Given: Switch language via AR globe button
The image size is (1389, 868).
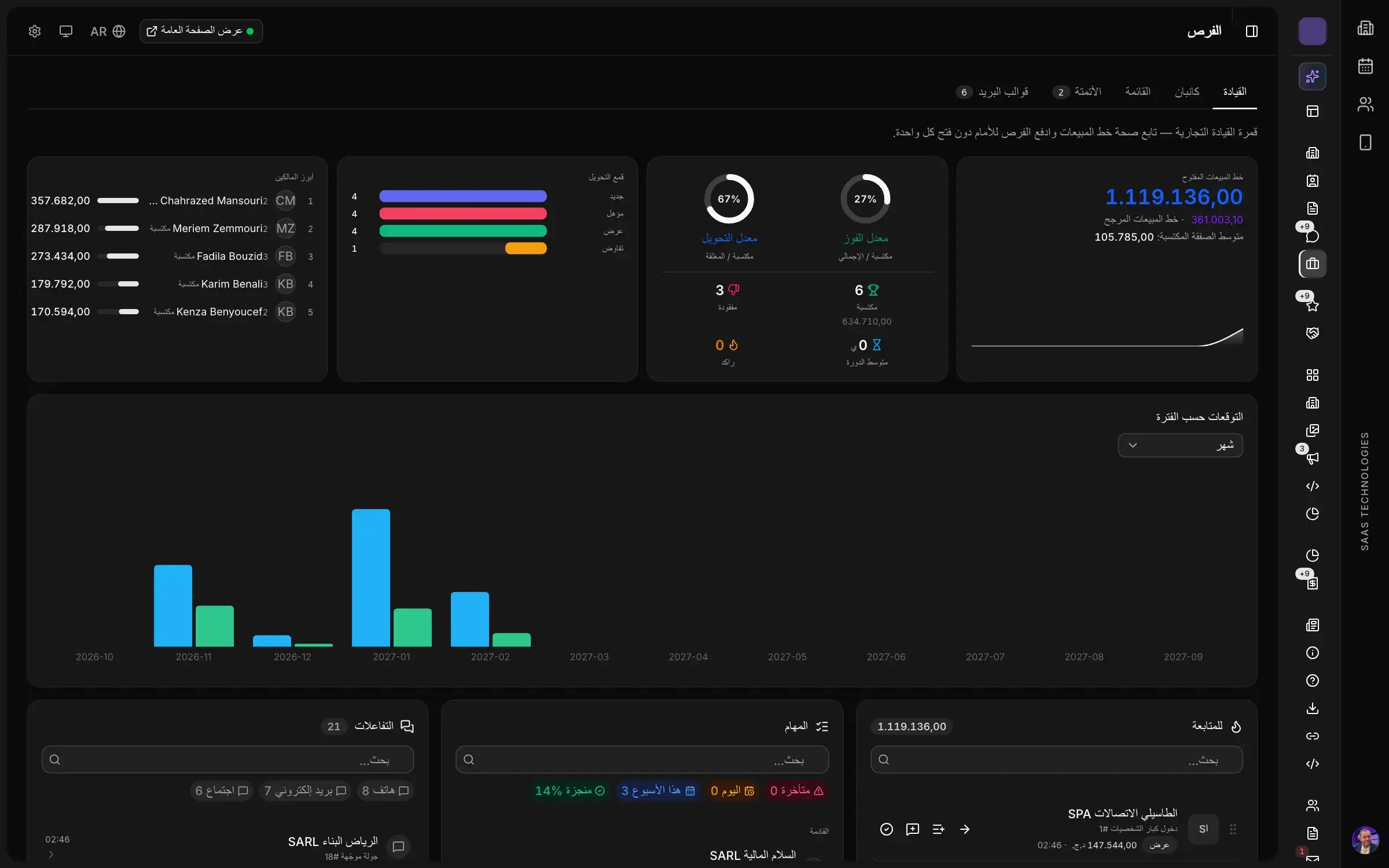Looking at the screenshot, I should pos(108,31).
